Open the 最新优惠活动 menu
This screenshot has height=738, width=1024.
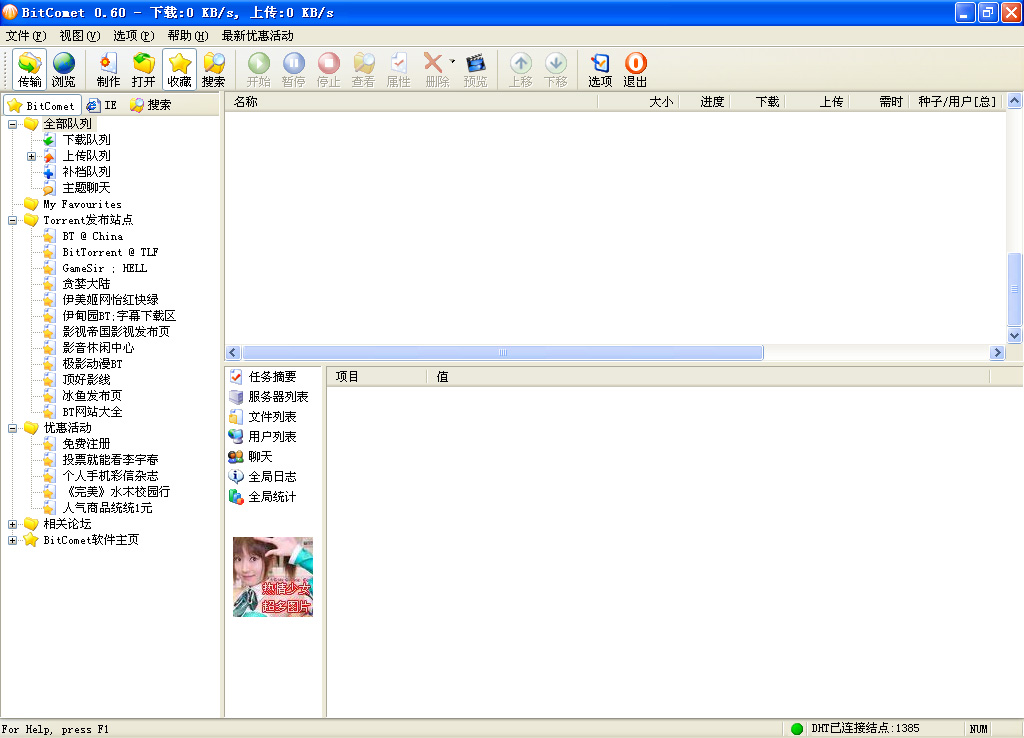coord(257,36)
